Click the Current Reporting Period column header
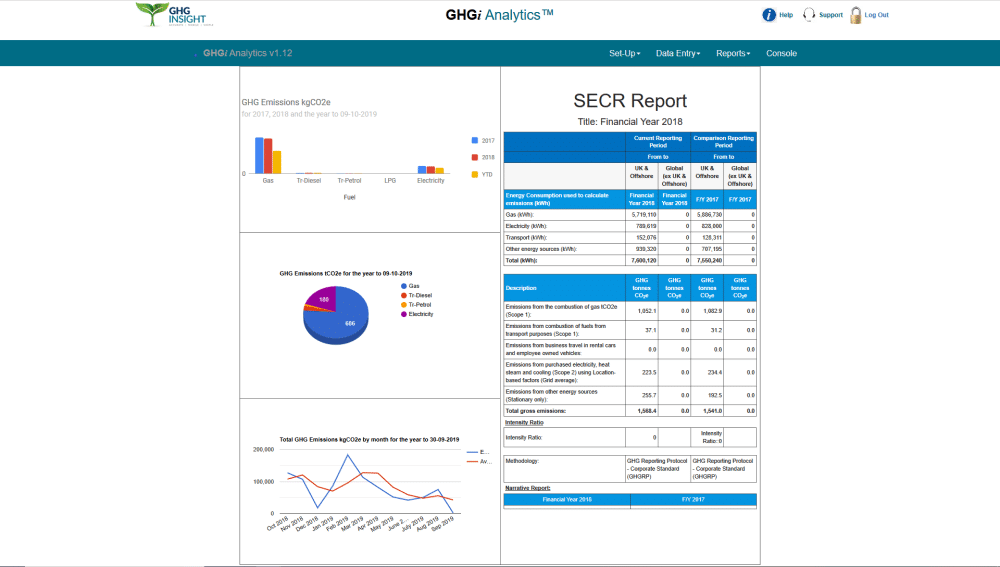This screenshot has height=567, width=1000. tap(658, 142)
